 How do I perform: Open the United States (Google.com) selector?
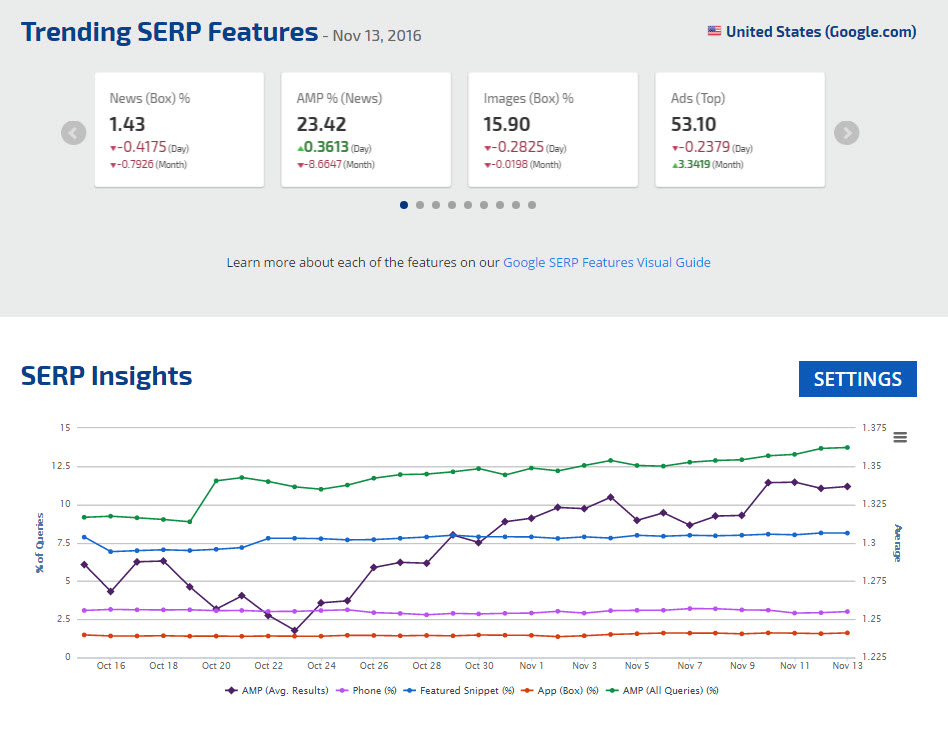(x=820, y=31)
